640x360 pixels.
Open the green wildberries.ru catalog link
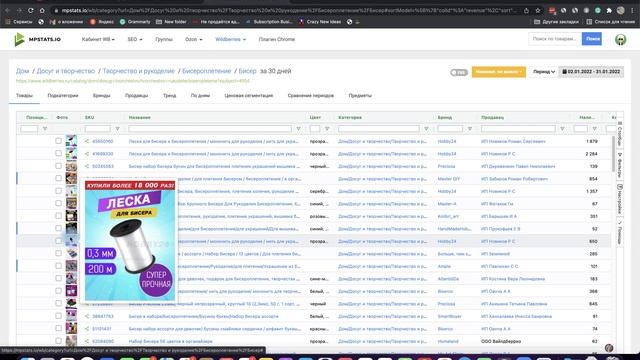pyautogui.click(x=133, y=81)
